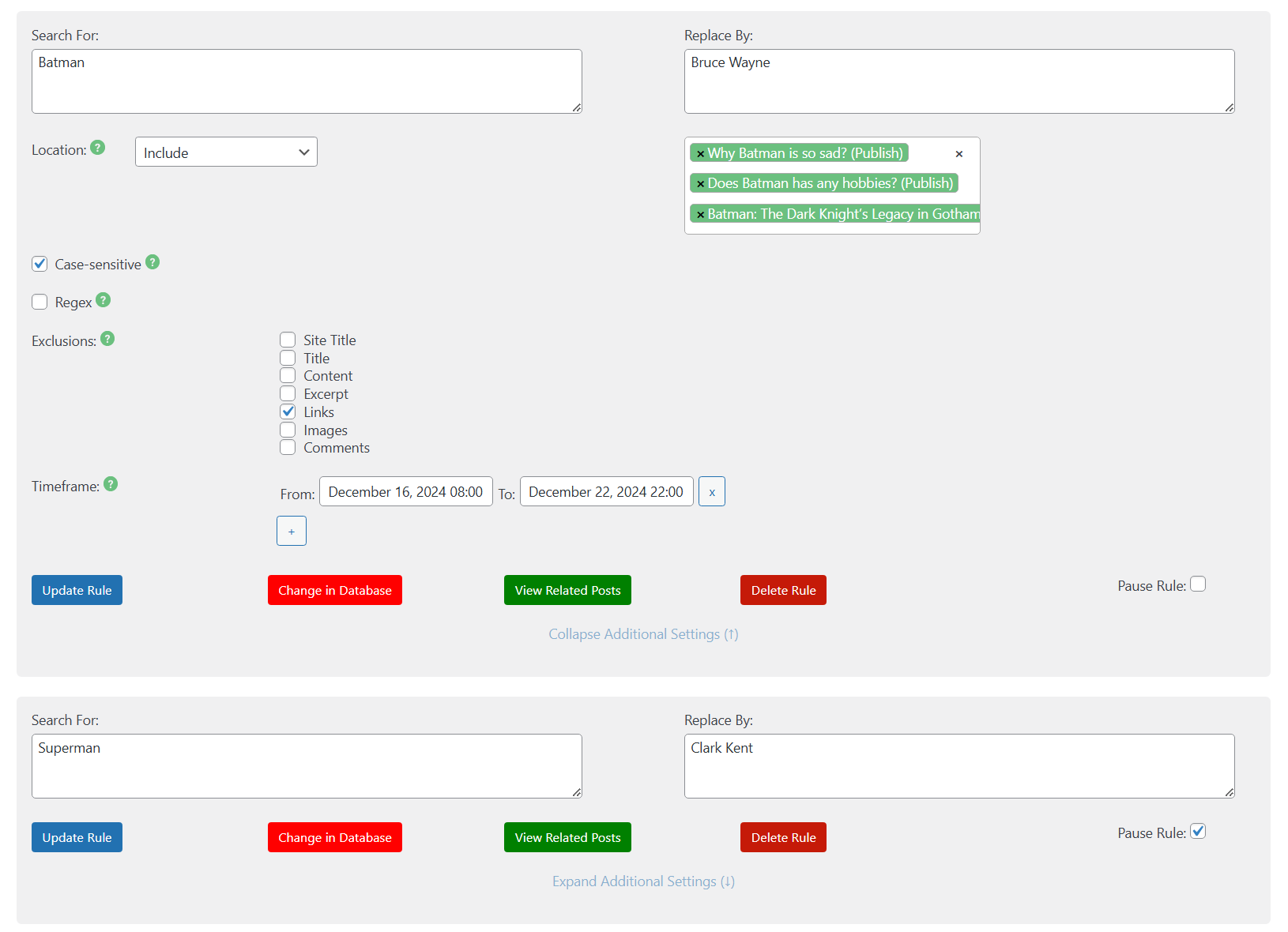This screenshot has width=1288, height=932.
Task: Uncheck the Links exclusion checkbox
Action: [288, 412]
